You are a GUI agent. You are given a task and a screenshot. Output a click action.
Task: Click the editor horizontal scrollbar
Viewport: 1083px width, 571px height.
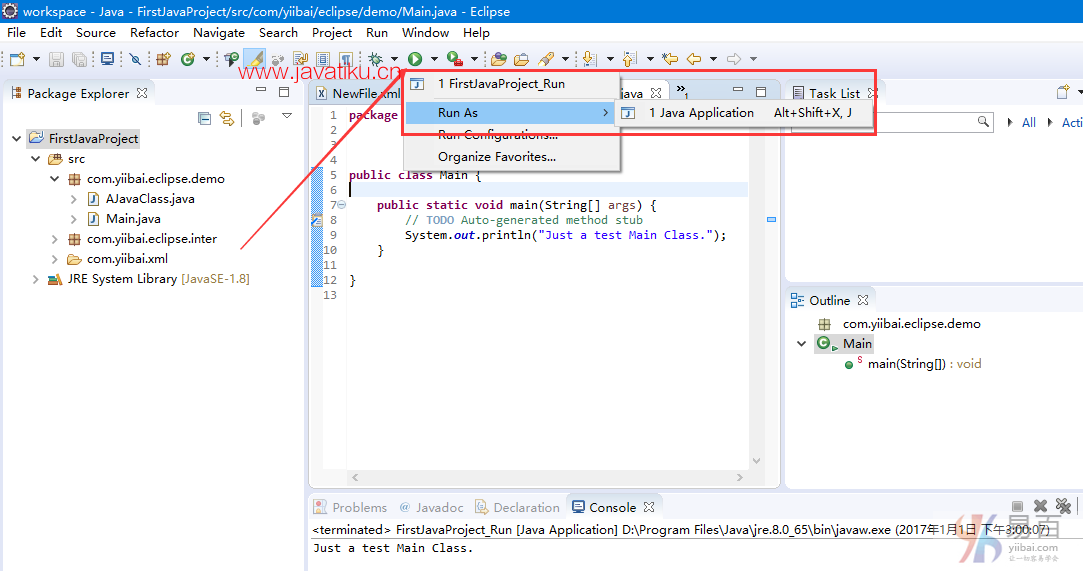pyautogui.click(x=546, y=477)
